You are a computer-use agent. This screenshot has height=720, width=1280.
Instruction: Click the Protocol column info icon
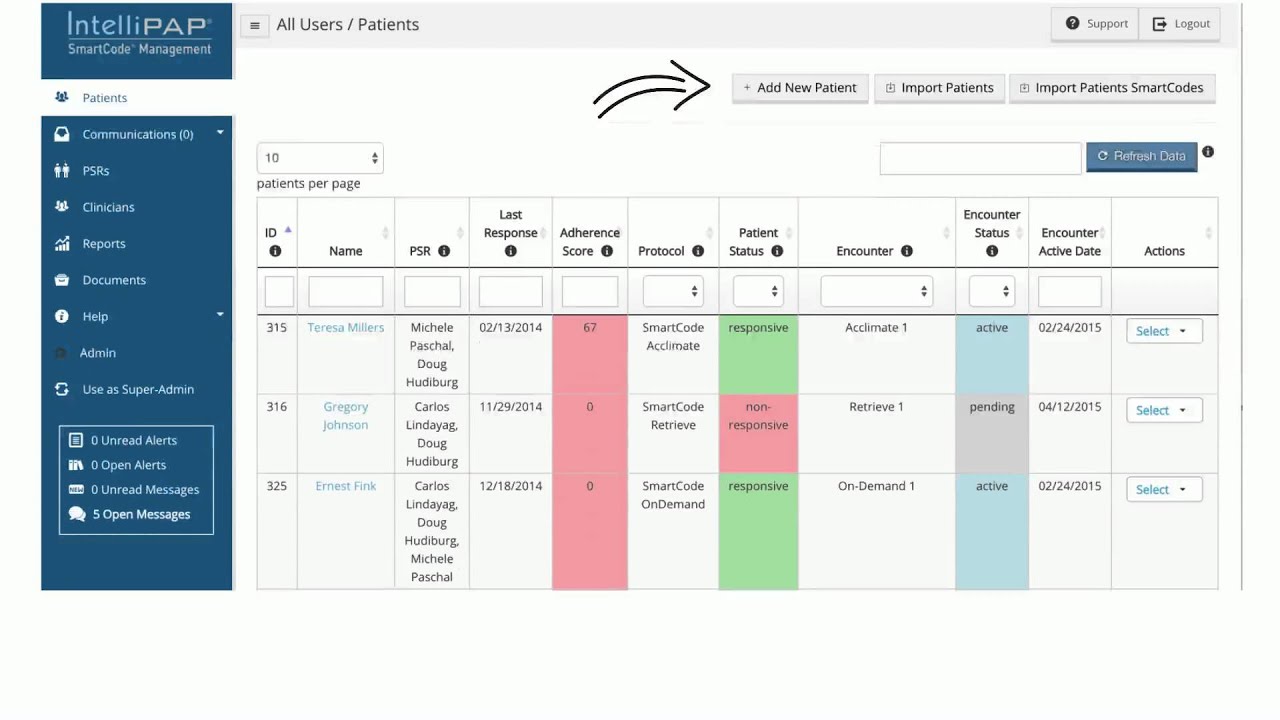coord(698,251)
